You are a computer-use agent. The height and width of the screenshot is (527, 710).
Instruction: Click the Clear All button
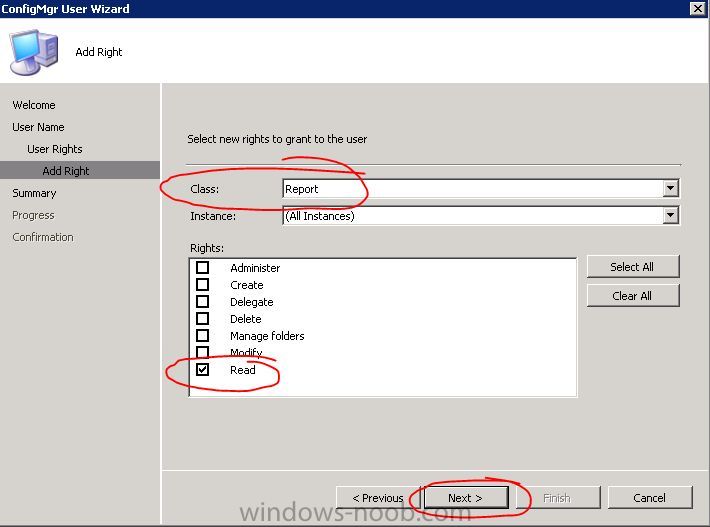(x=633, y=296)
